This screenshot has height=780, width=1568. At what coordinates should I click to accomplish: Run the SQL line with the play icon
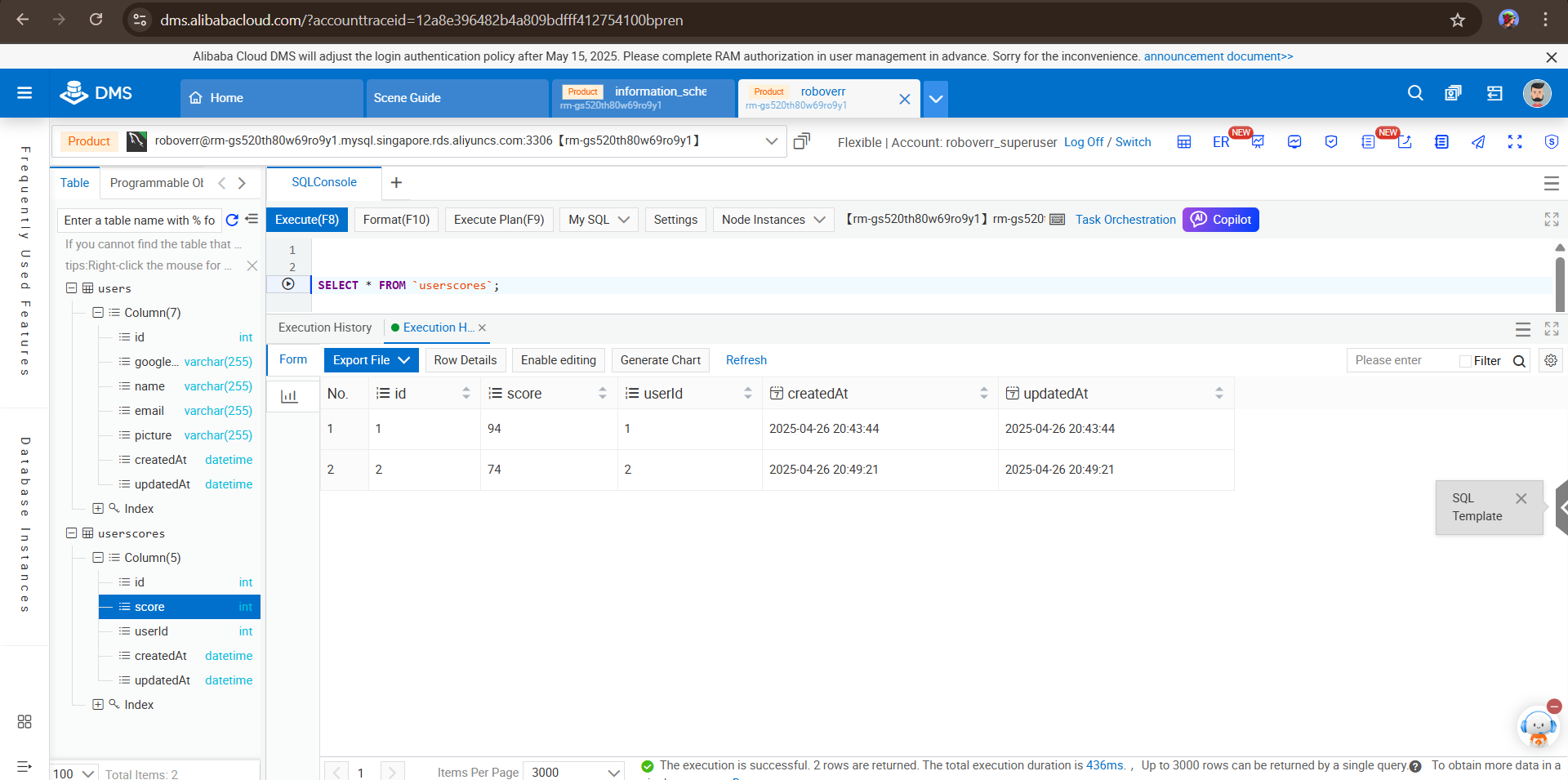[288, 284]
